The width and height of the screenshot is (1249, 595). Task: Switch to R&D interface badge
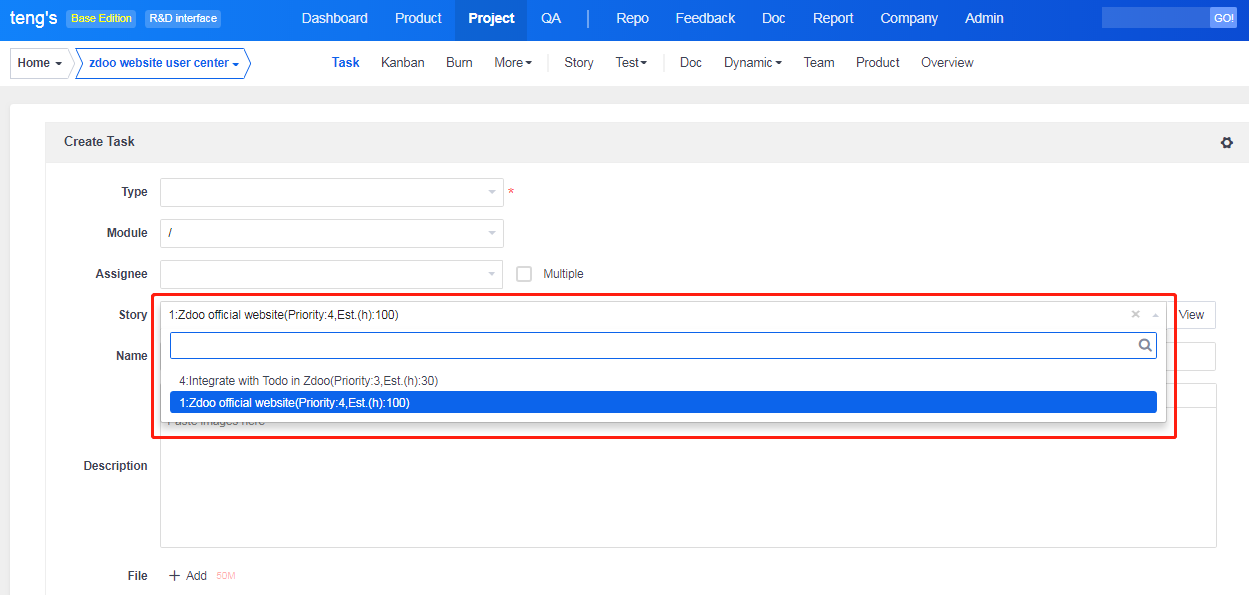pos(182,18)
